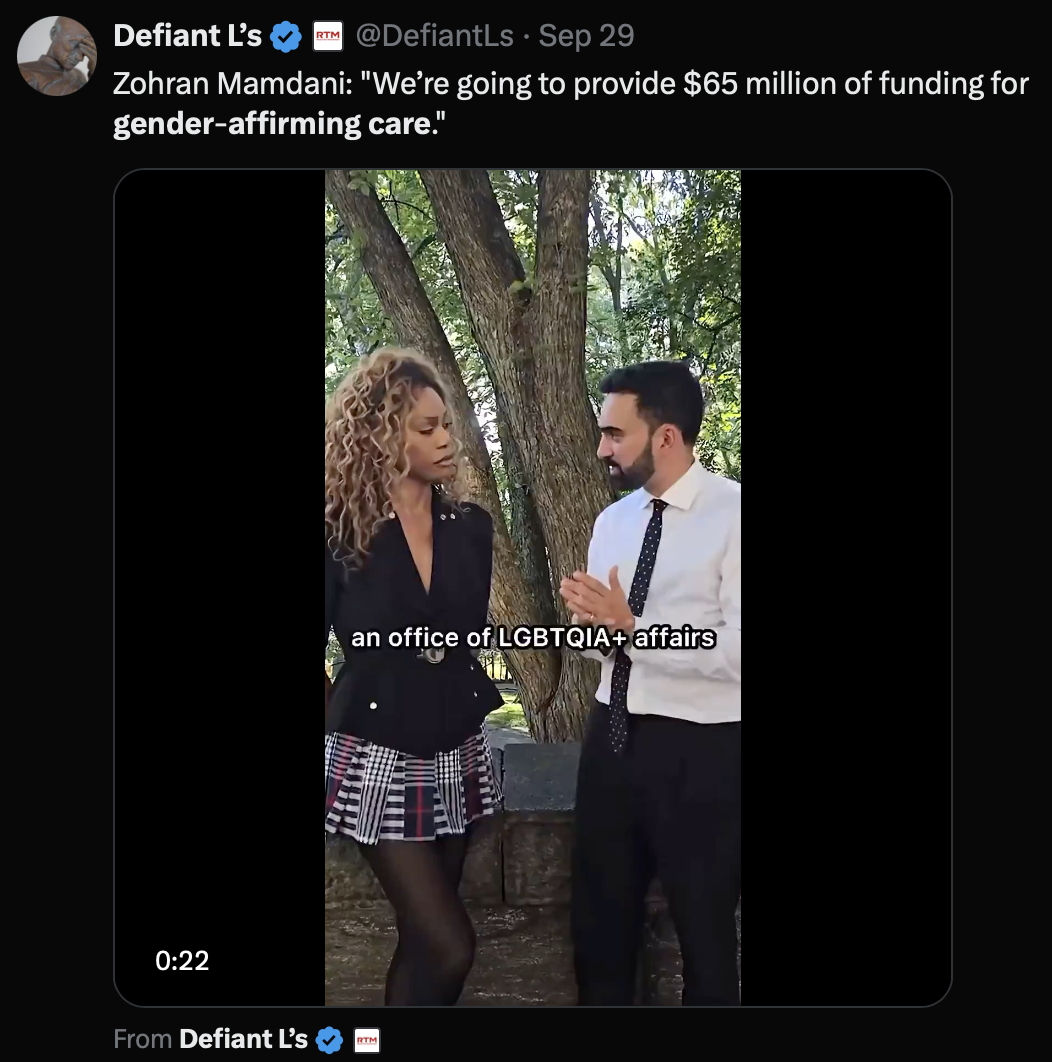The width and height of the screenshot is (1052, 1062).
Task: Click the 0:22 video duration label
Action: 182,961
